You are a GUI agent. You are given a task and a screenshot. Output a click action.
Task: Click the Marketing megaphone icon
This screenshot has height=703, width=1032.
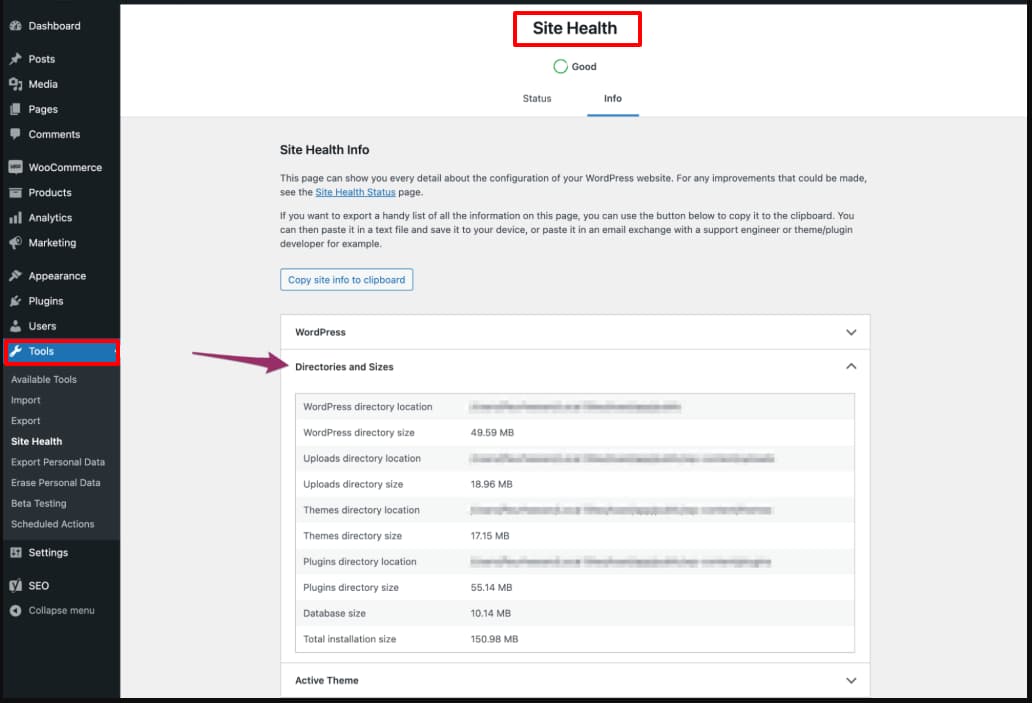click(16, 243)
